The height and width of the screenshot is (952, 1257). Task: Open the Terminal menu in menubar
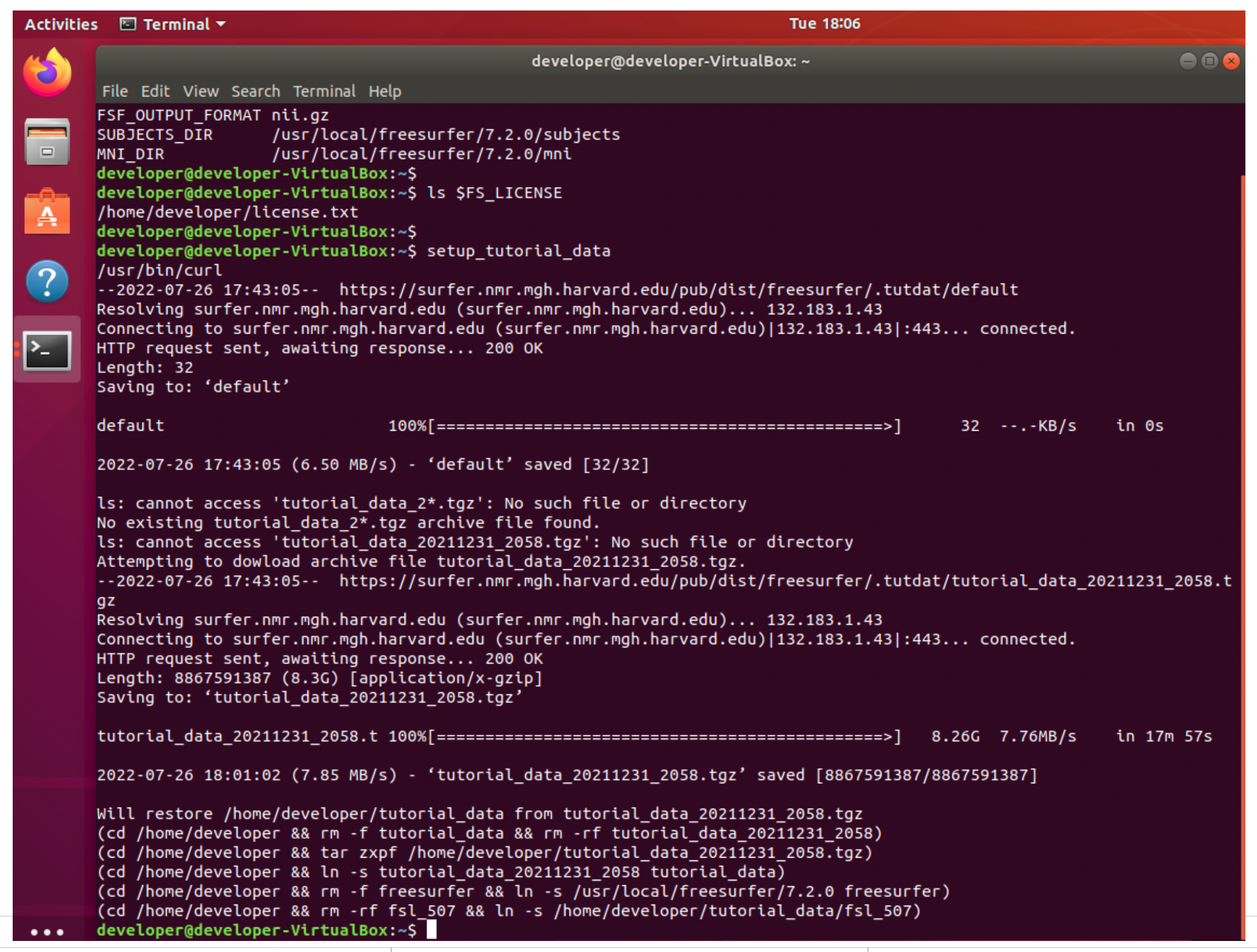[x=324, y=91]
